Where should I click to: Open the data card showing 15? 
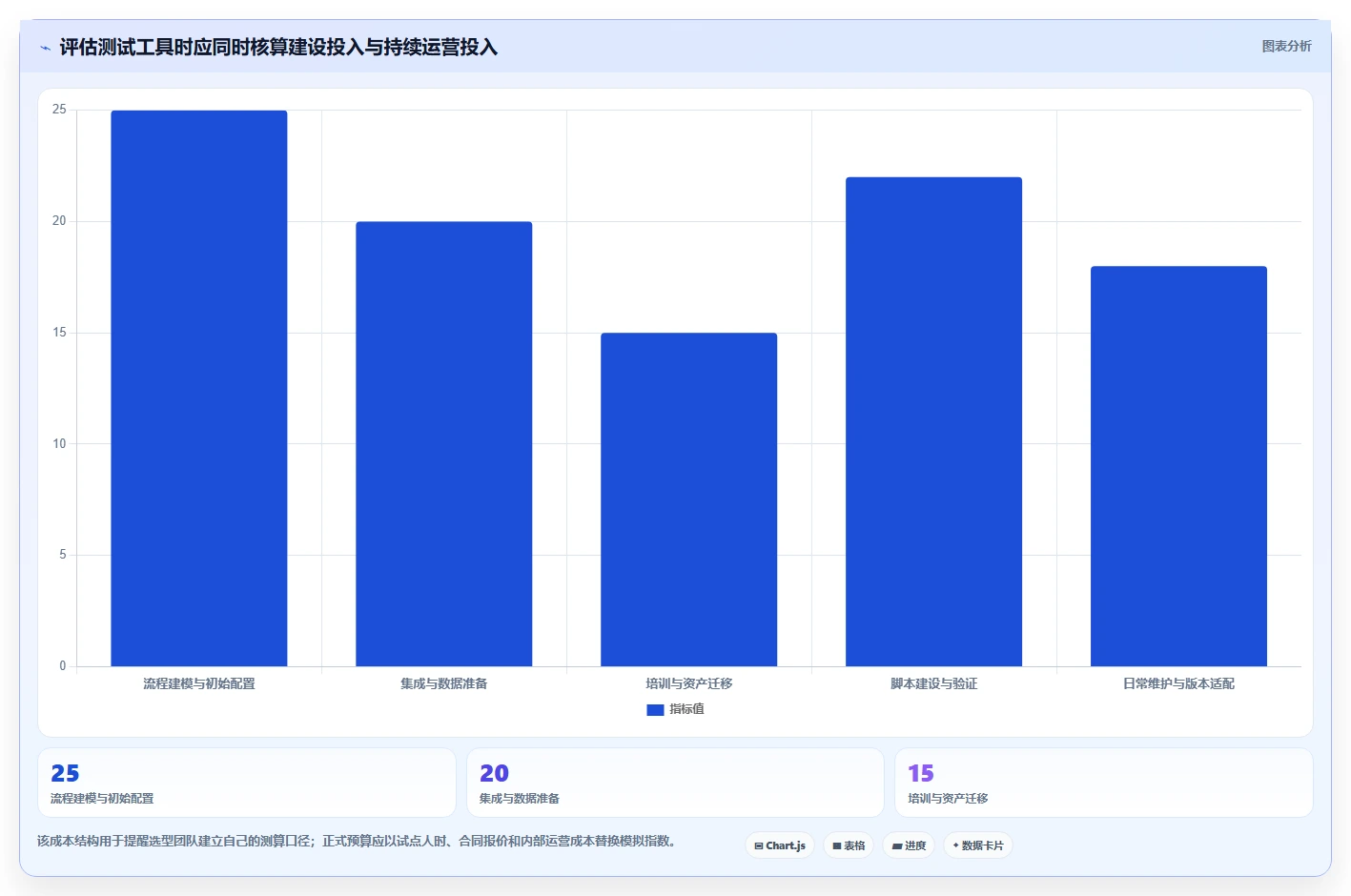(1104, 783)
